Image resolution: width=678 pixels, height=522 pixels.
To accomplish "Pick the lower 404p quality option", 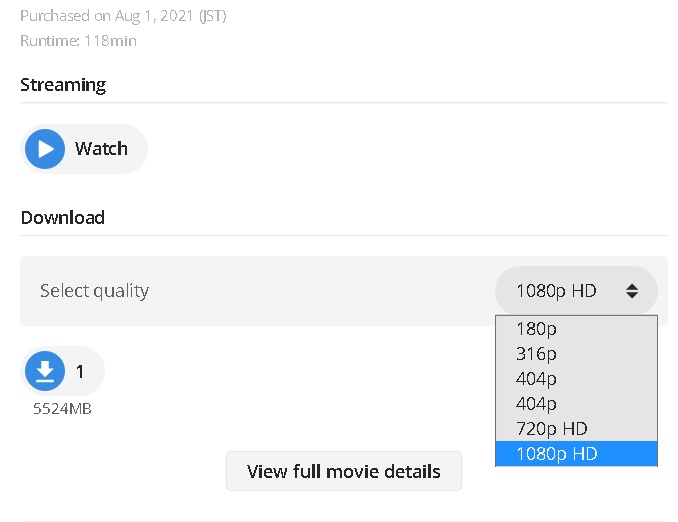I will click(x=576, y=404).
